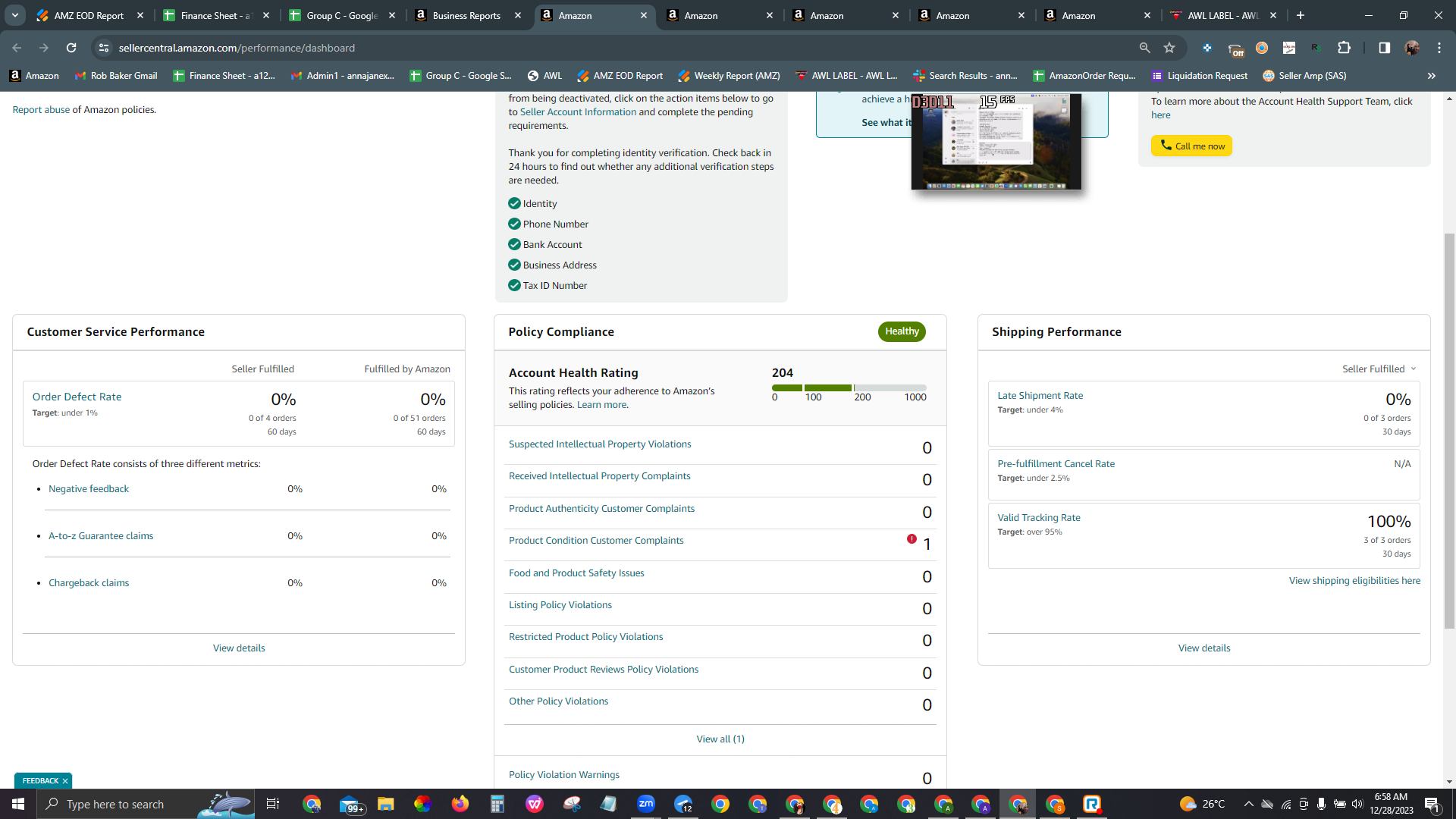1456x819 pixels.
Task: Go back using browser back arrow
Action: coord(17,48)
